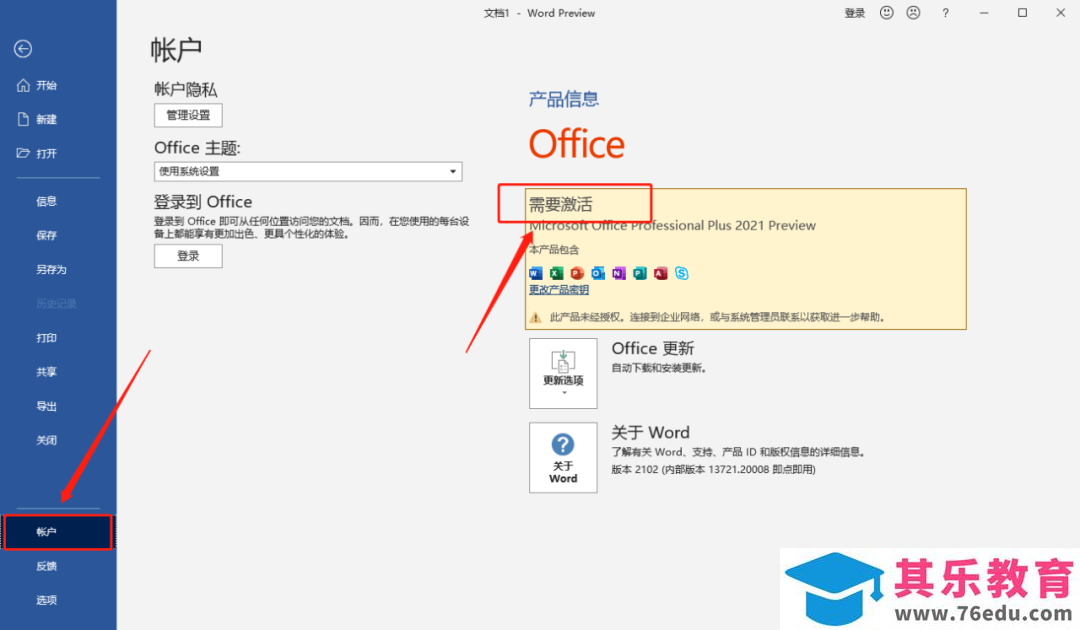Click the 自动下载和安装更新 text

click(x=659, y=368)
